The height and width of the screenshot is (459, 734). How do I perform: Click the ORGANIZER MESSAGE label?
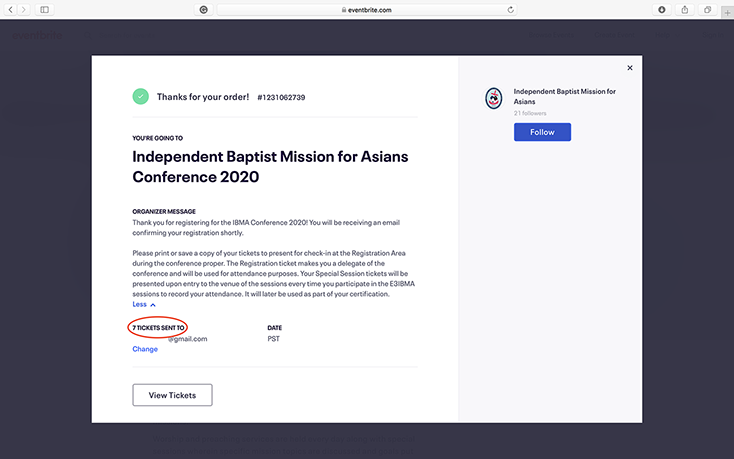point(164,211)
